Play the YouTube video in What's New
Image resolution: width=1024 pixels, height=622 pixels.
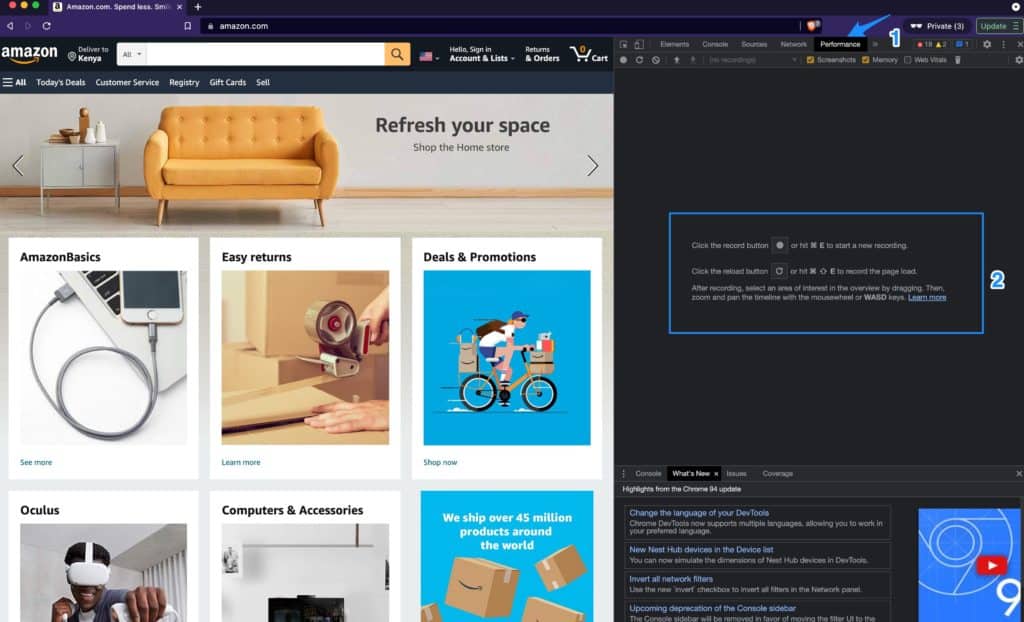tap(991, 565)
